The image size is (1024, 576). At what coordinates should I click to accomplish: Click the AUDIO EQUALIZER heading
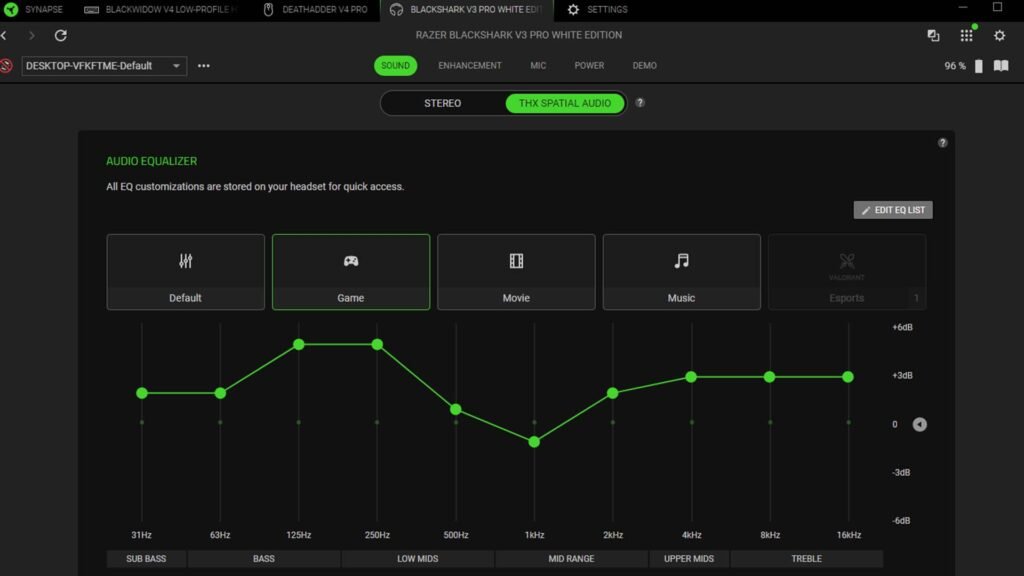coord(152,161)
